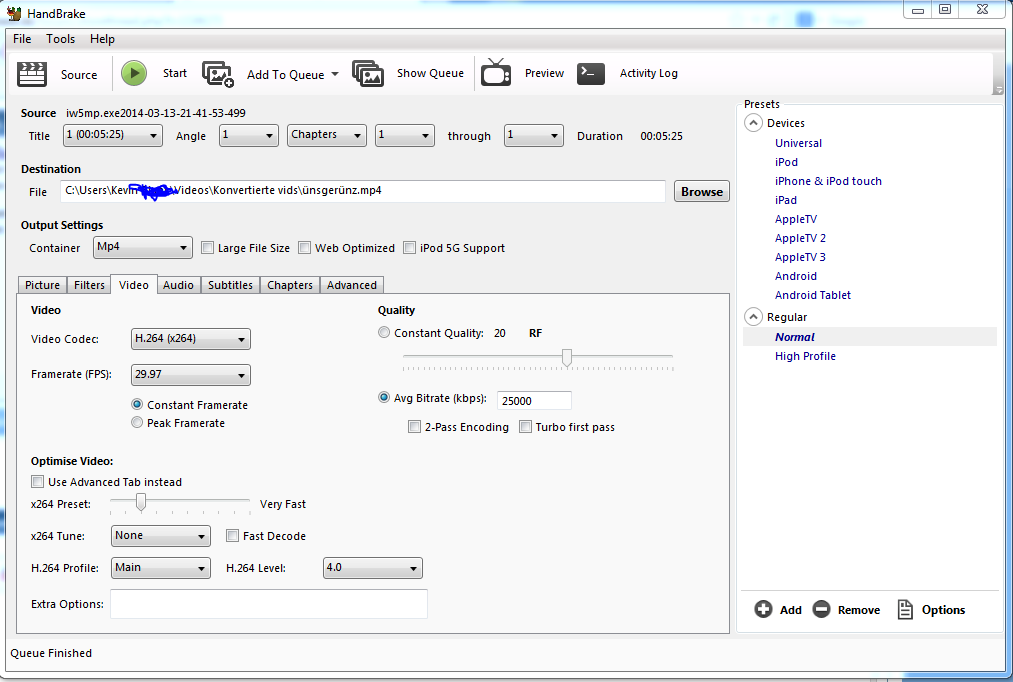Viewport: 1013px width, 682px height.
Task: Select the iPad preset
Action: point(786,200)
